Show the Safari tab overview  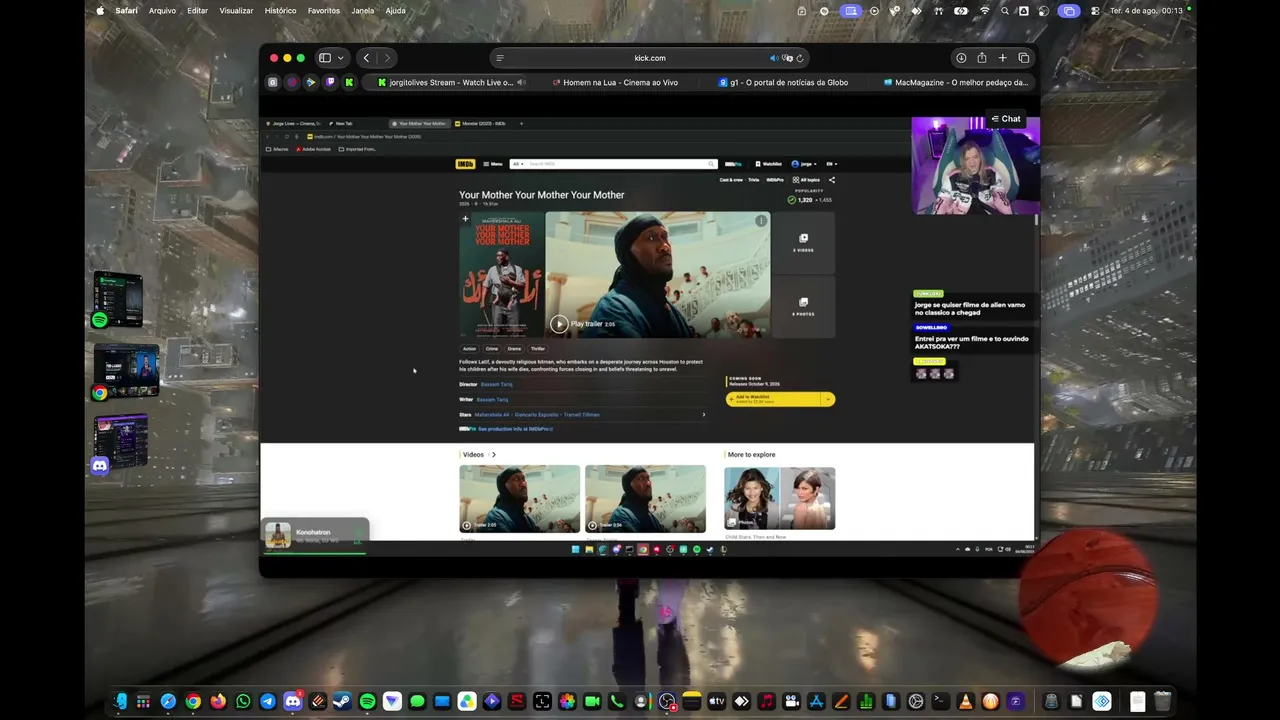point(1024,58)
